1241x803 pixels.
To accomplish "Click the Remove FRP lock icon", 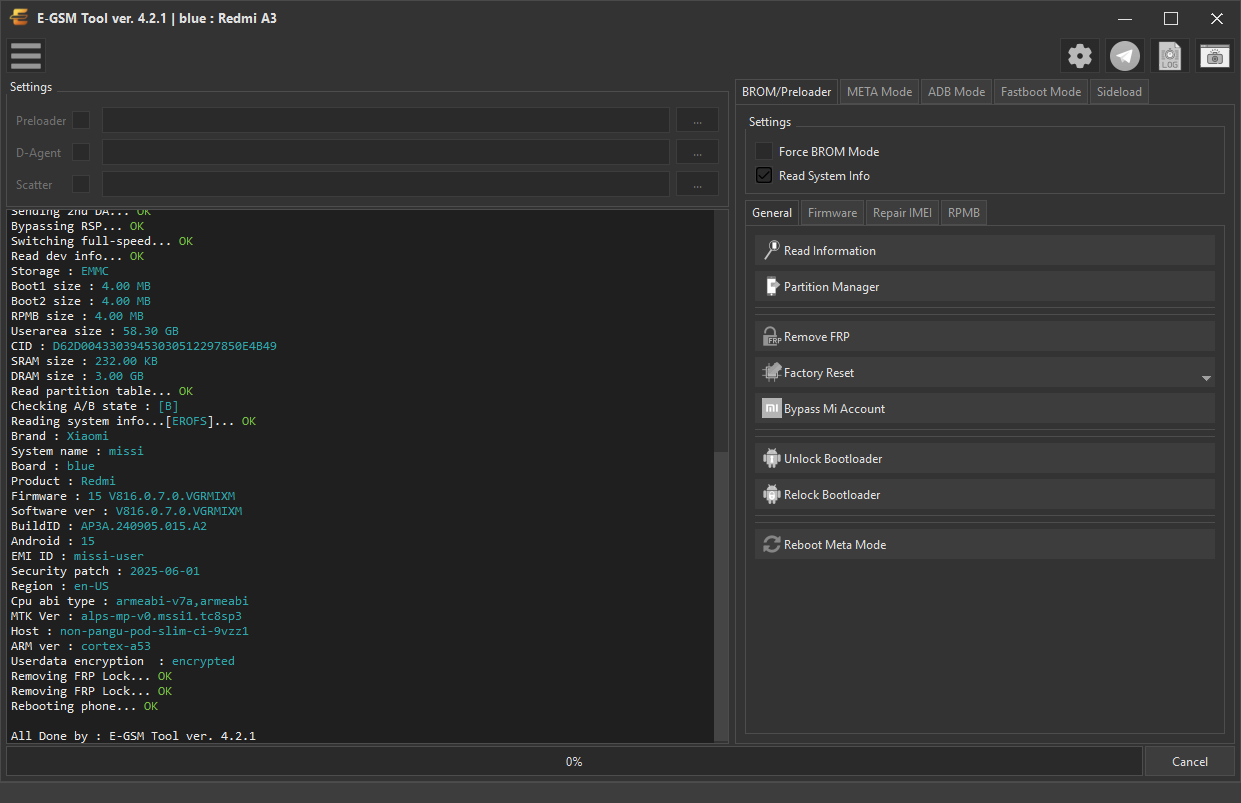I will [x=771, y=337].
